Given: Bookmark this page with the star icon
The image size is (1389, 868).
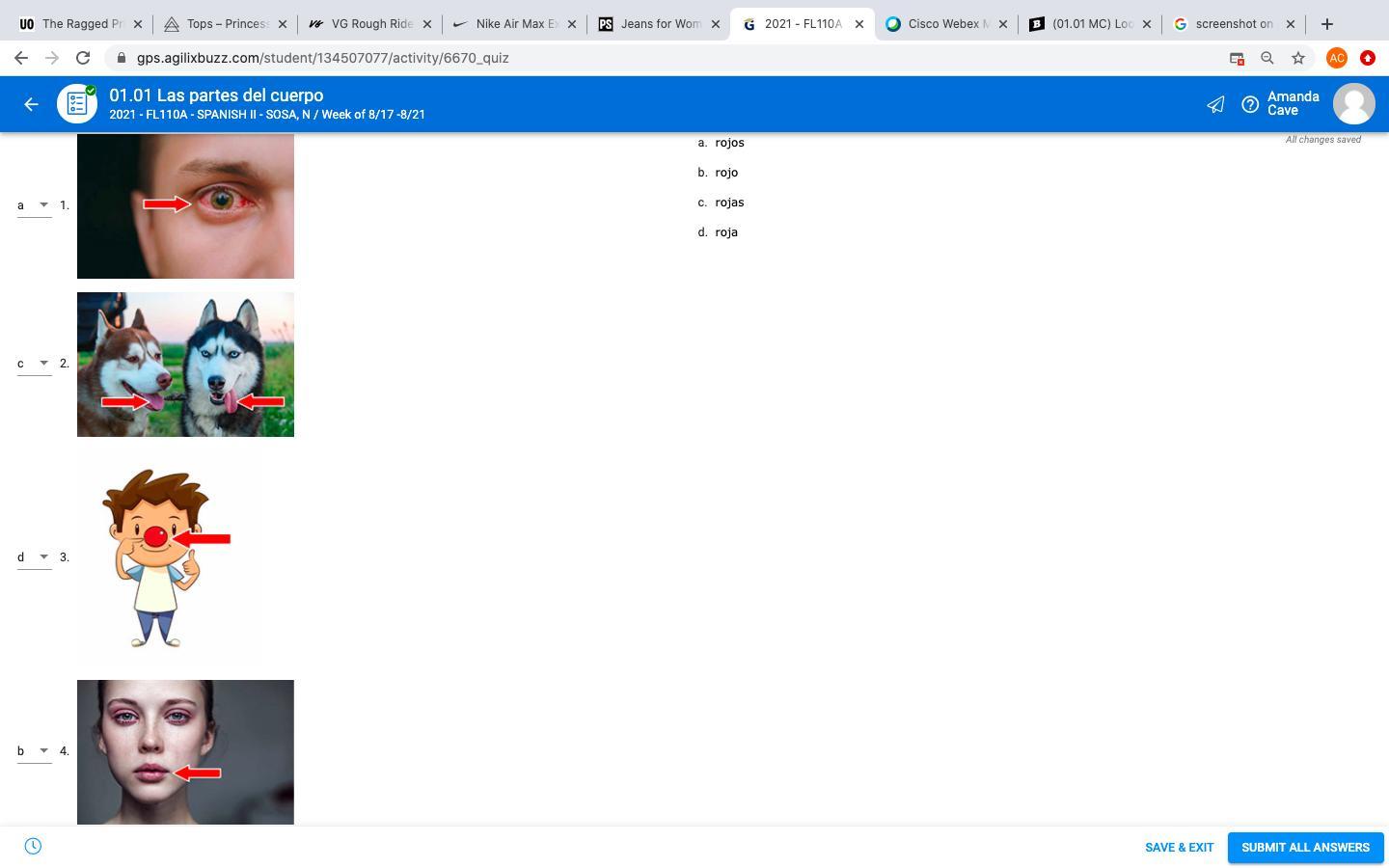Looking at the screenshot, I should [1298, 58].
